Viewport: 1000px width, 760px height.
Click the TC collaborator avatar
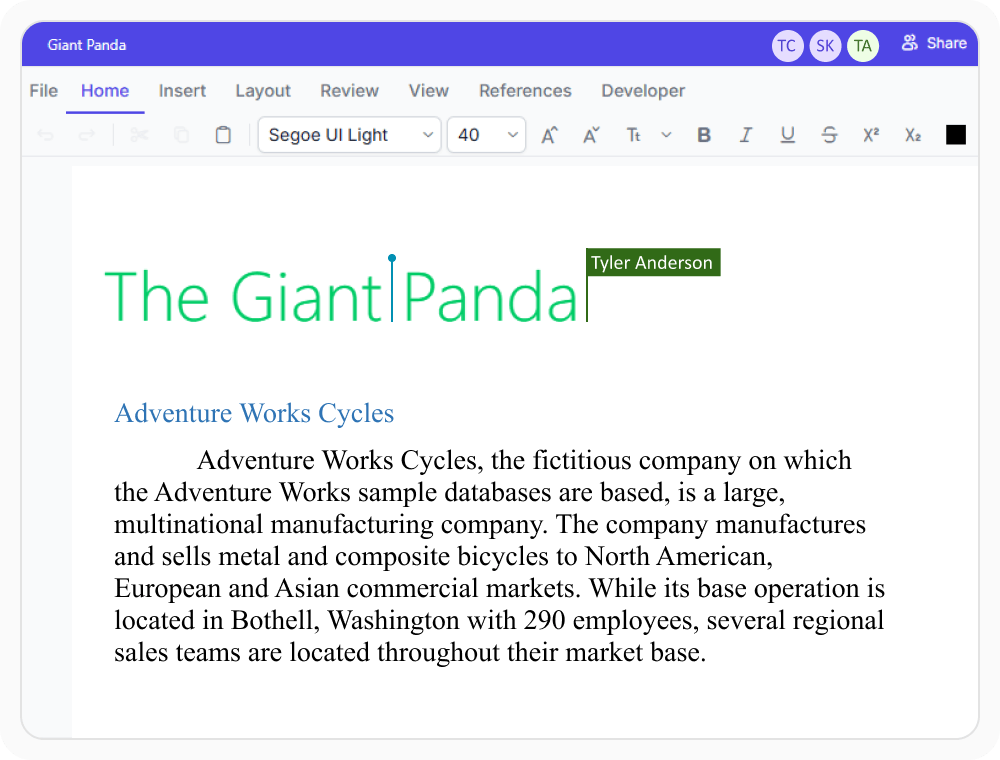click(788, 46)
